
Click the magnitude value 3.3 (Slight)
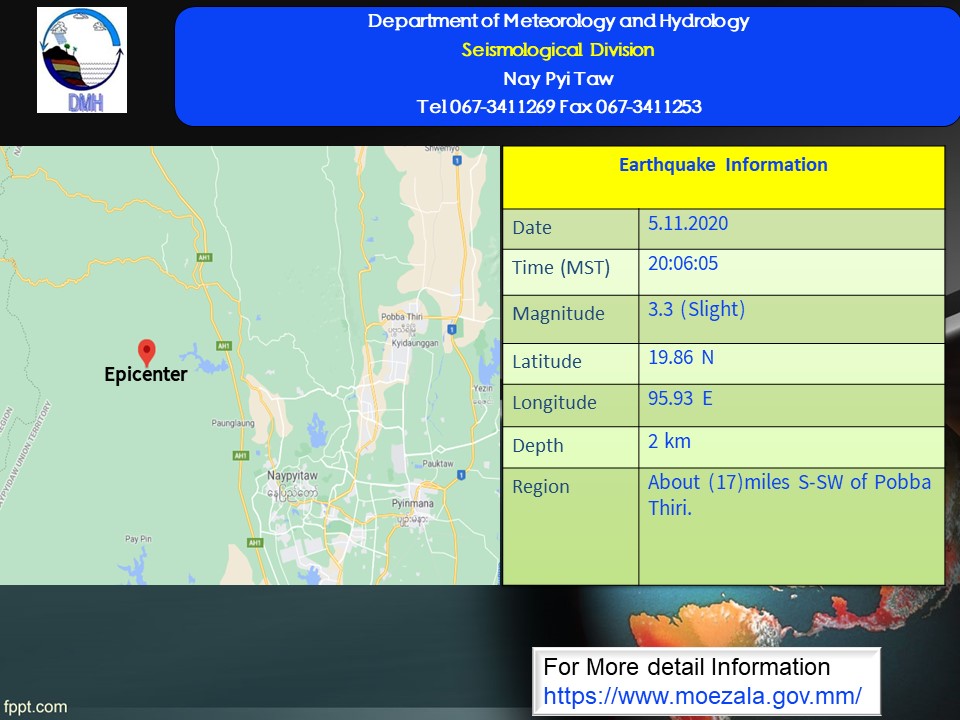tap(696, 310)
